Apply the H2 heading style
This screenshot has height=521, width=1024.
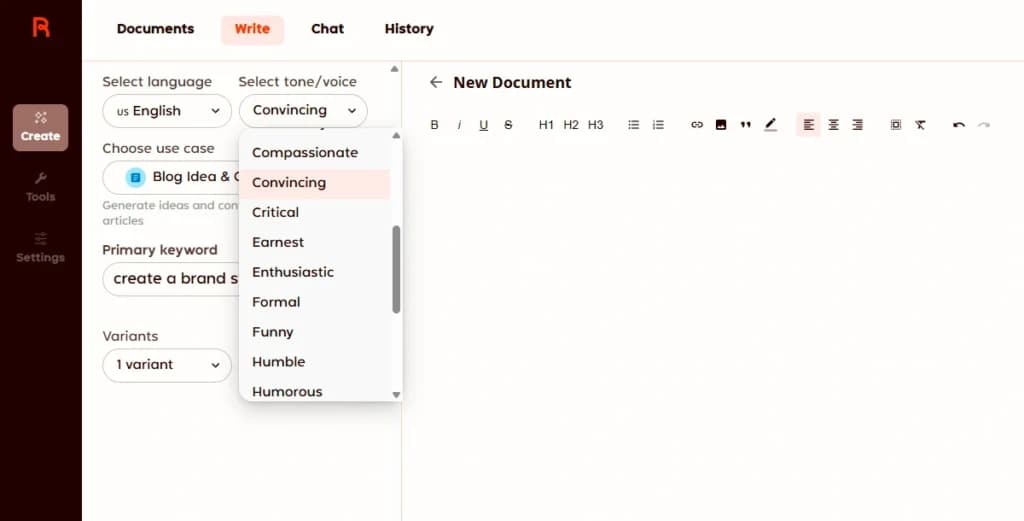point(571,125)
